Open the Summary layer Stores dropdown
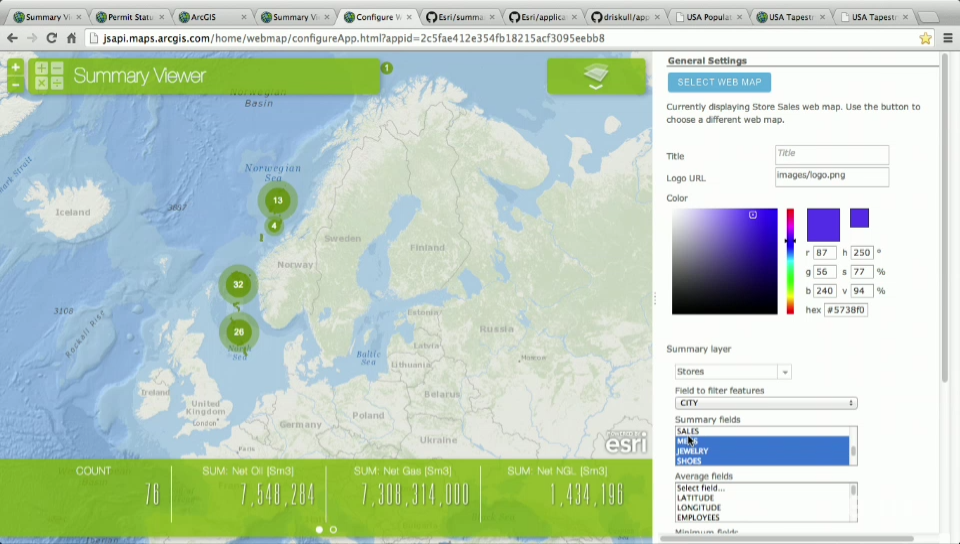960x544 pixels. (733, 371)
